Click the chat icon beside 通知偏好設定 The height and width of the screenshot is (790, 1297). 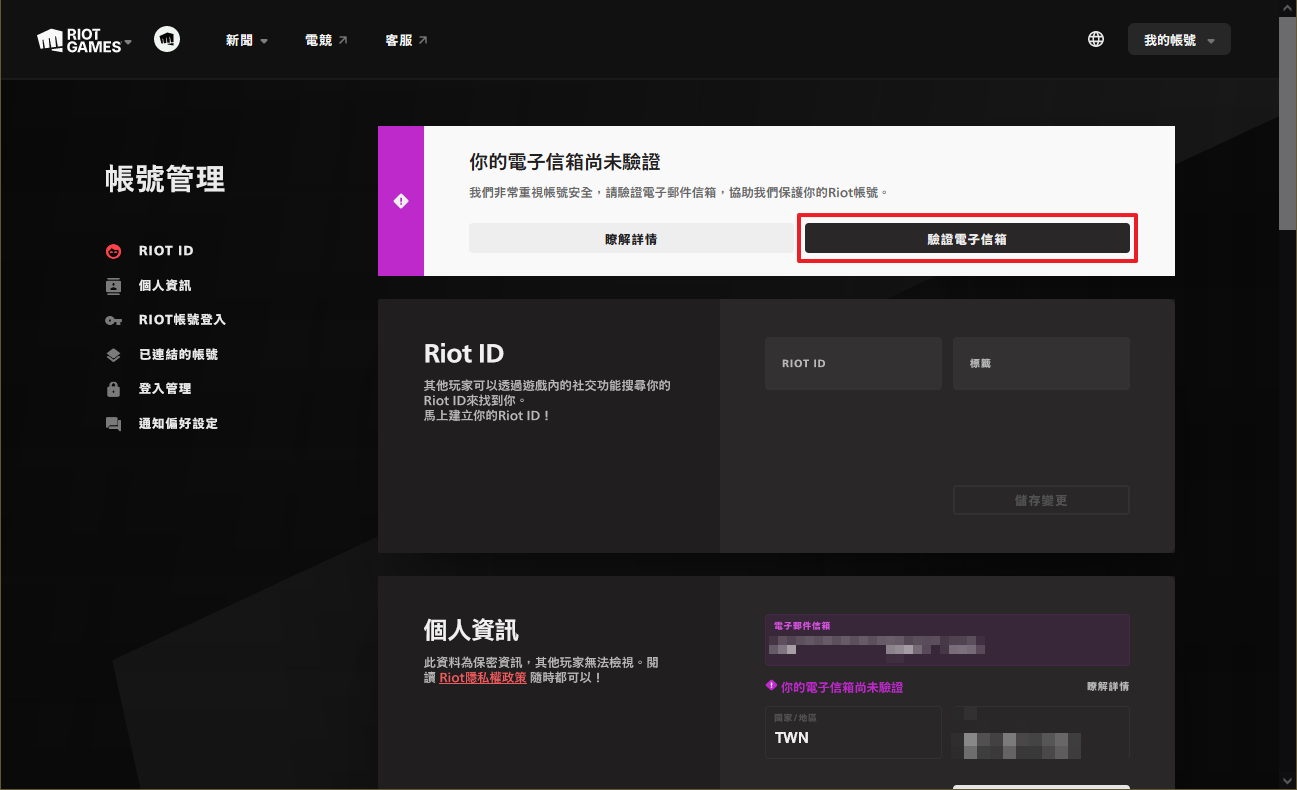pos(114,424)
